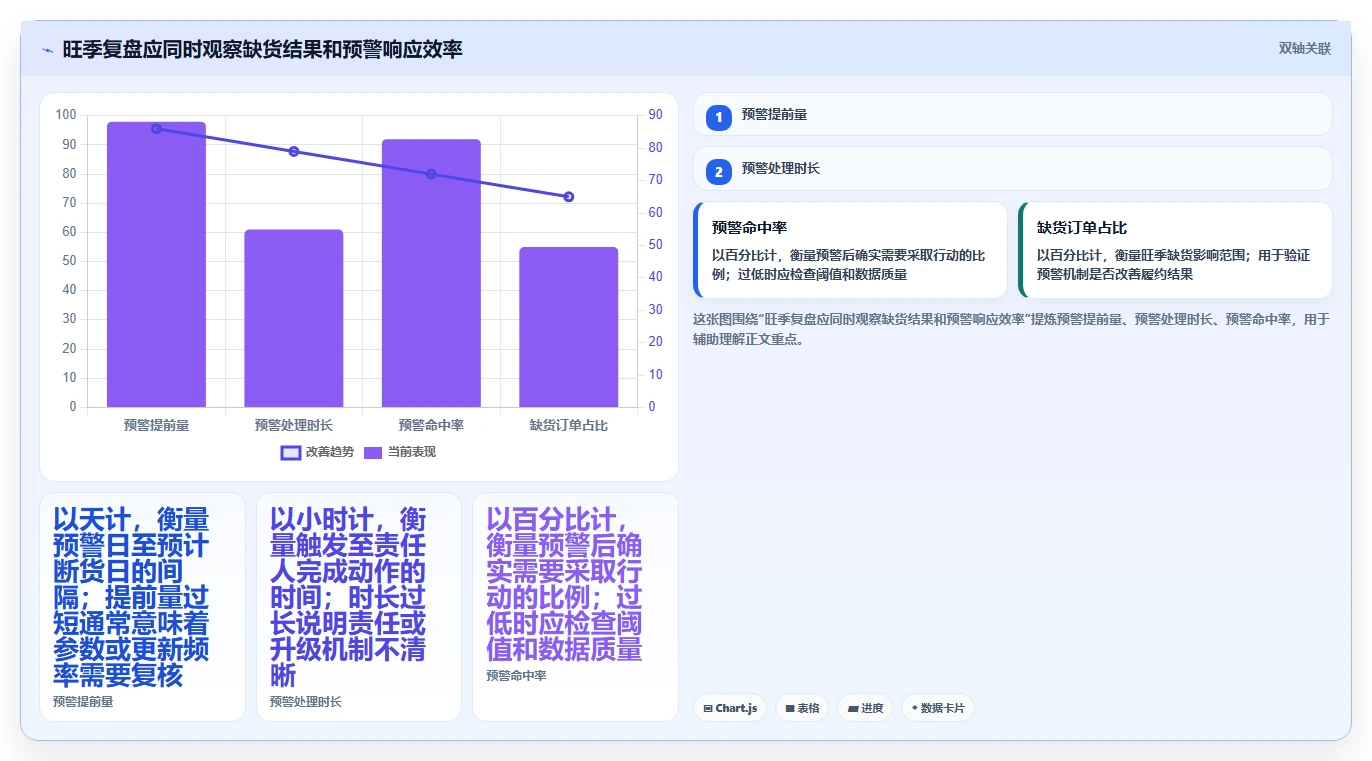Open the 以天计 large-text data card
Viewport: 1372px width, 761px height.
(x=142, y=607)
